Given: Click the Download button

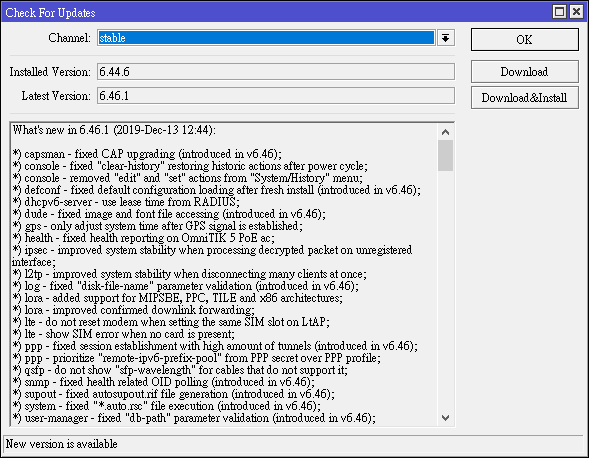Looking at the screenshot, I should coord(524,71).
